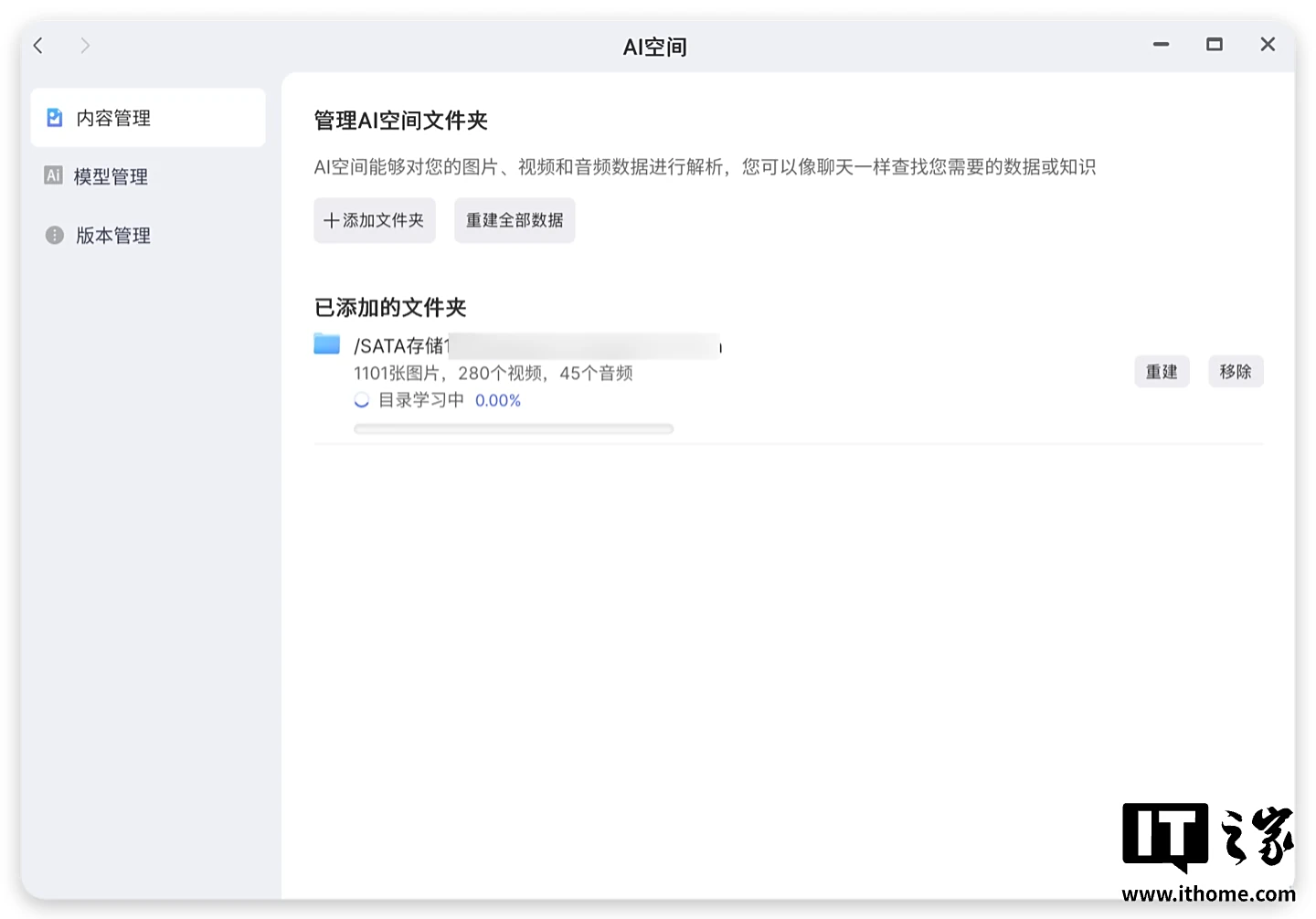Image resolution: width=1316 pixels, height=919 pixels.
Task: Switch to the 版本管理 tab label
Action: click(113, 236)
